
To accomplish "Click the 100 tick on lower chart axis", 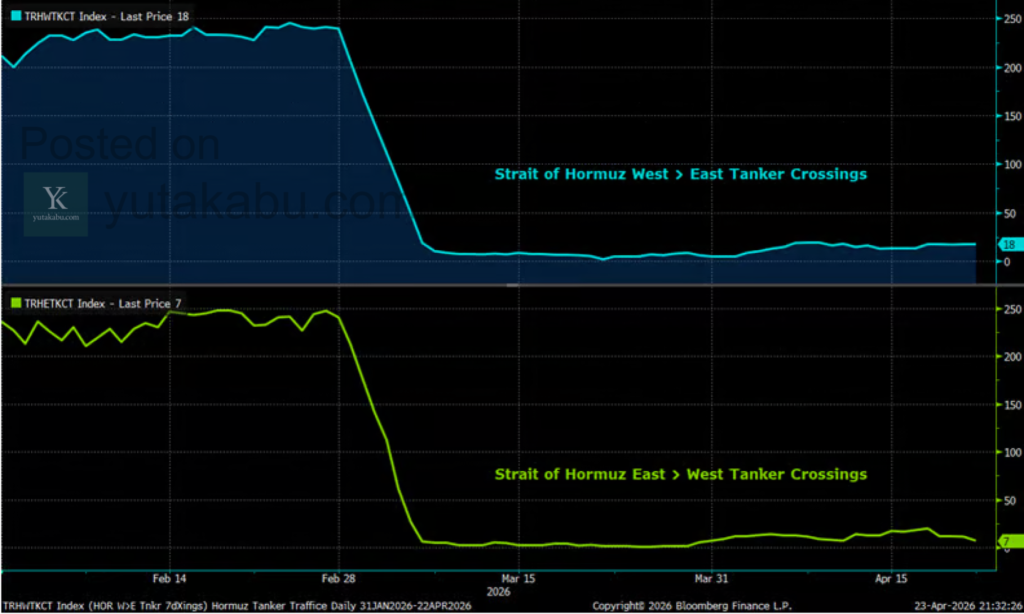I will click(1010, 453).
